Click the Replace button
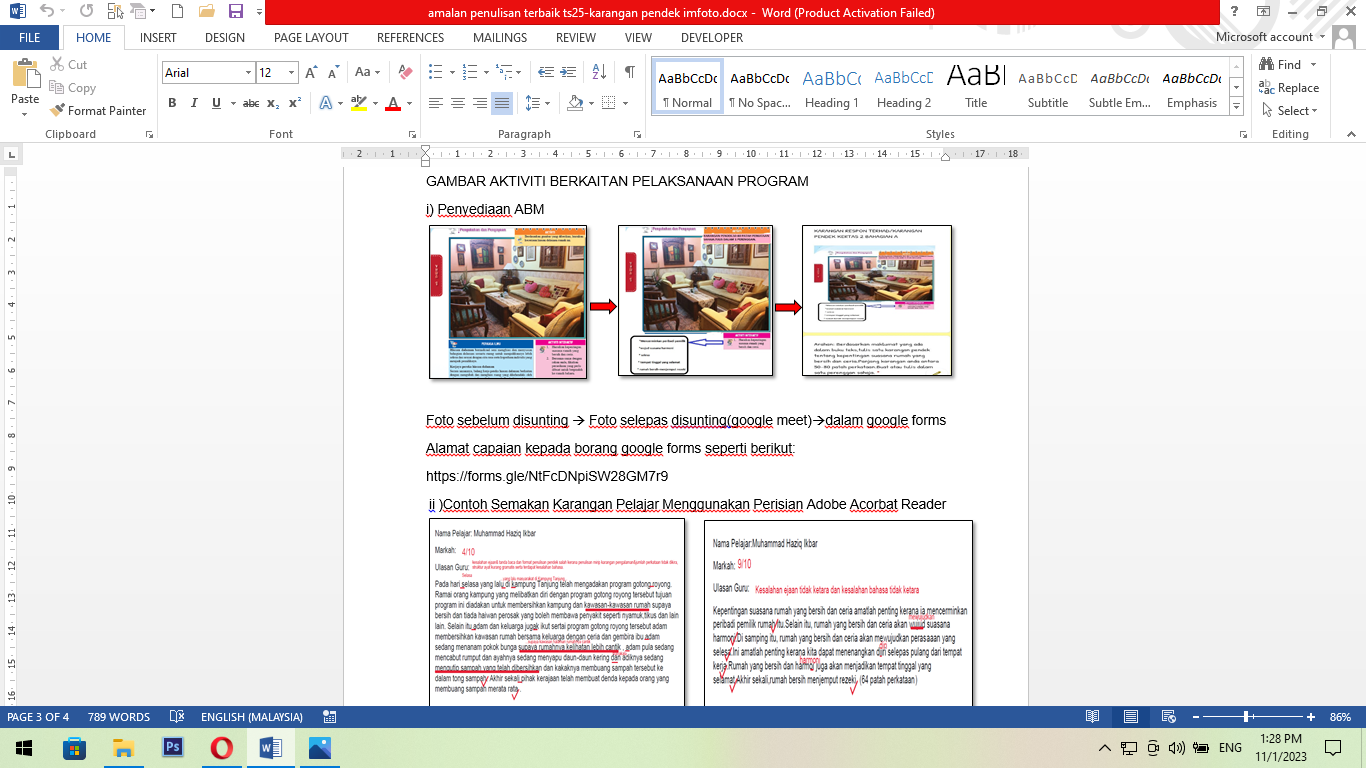Viewport: 1366px width, 768px height. click(x=1289, y=88)
